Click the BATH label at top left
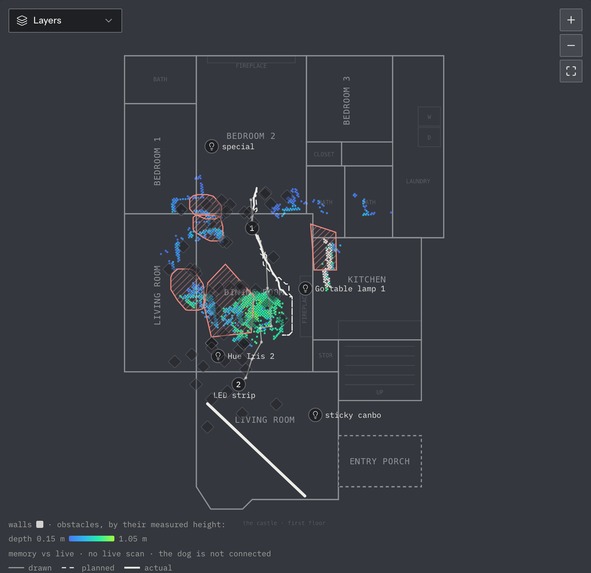The width and height of the screenshot is (591, 573). (x=160, y=79)
